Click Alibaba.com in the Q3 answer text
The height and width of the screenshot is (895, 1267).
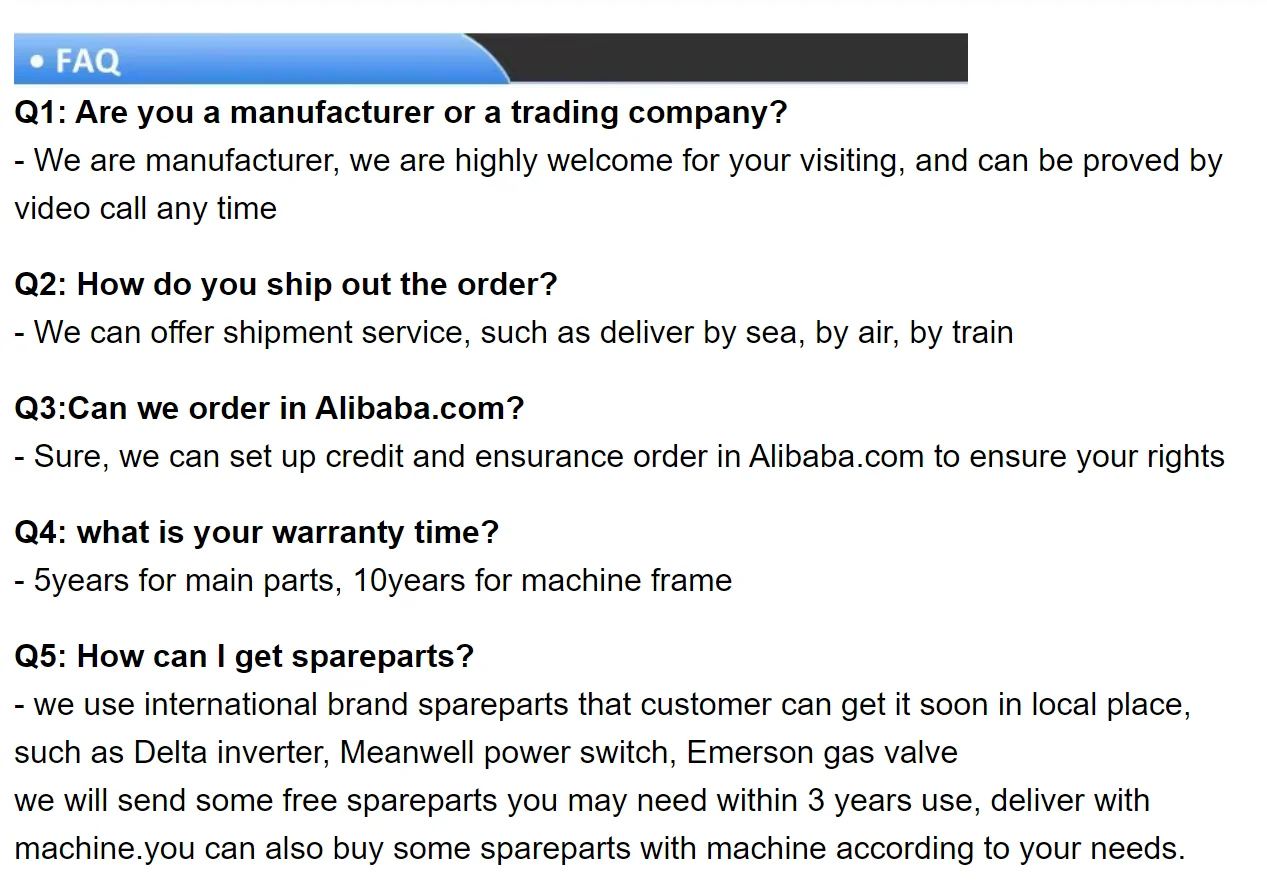[836, 457]
